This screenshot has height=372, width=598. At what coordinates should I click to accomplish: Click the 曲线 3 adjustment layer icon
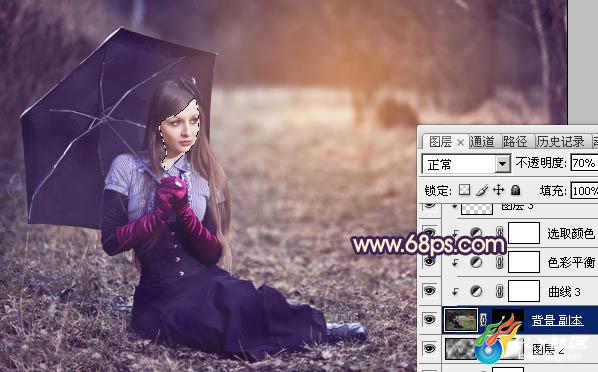pyautogui.click(x=476, y=291)
